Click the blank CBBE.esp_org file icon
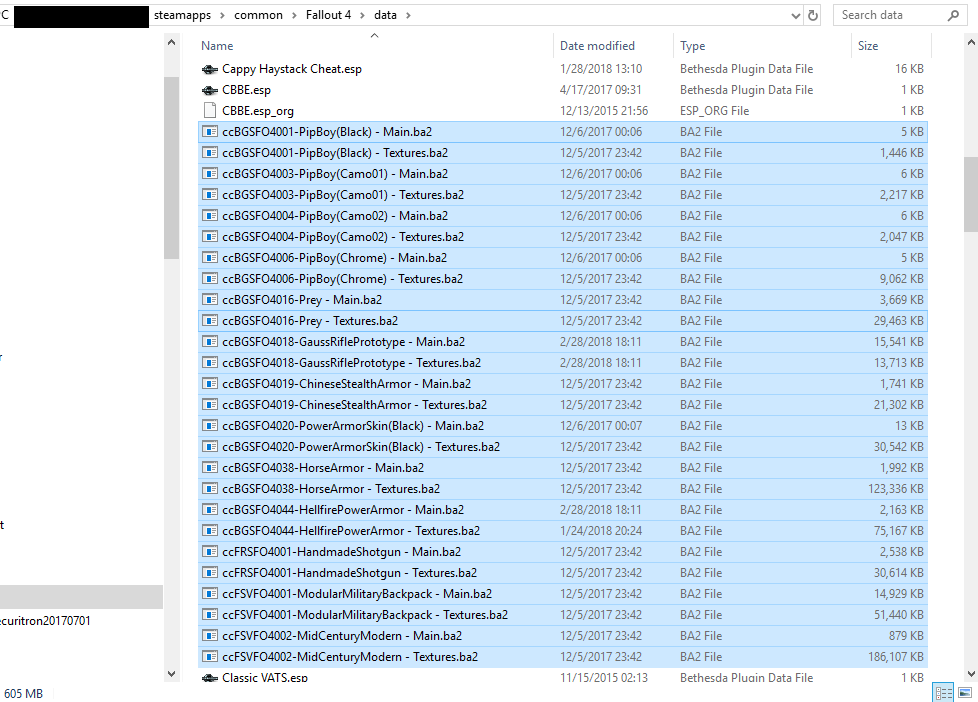Viewport: 978px width, 702px height. [210, 111]
